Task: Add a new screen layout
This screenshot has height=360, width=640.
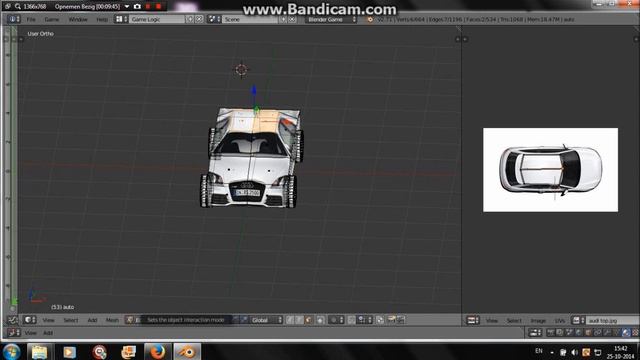Action: [190, 19]
